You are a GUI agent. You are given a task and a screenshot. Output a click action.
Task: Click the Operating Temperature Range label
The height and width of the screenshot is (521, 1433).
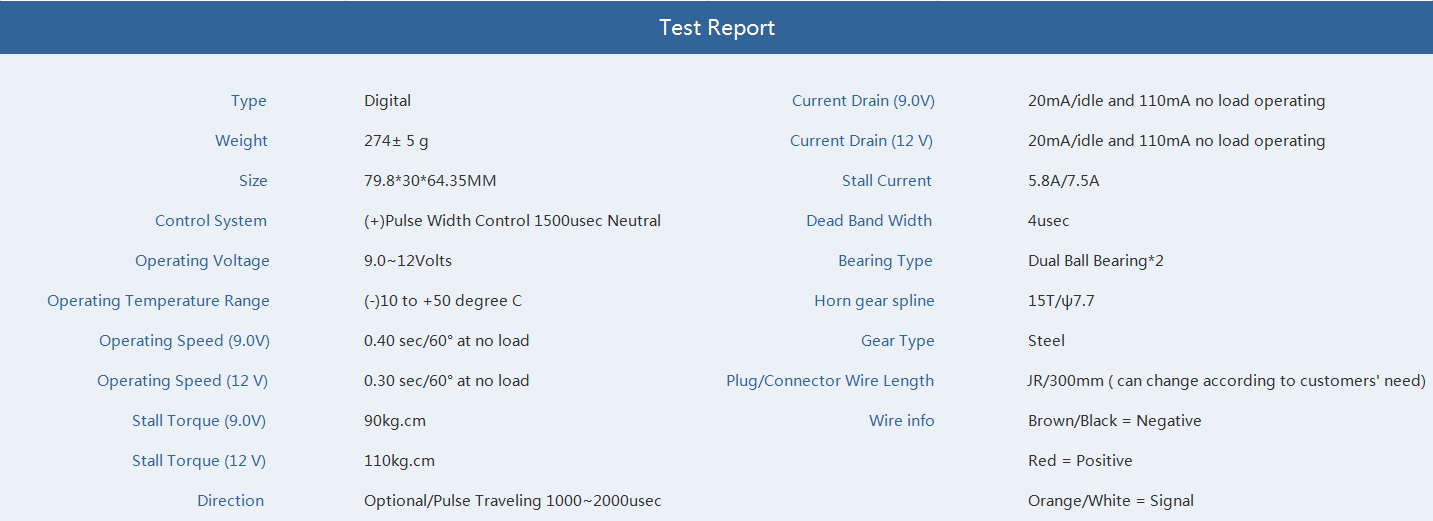pyautogui.click(x=158, y=301)
